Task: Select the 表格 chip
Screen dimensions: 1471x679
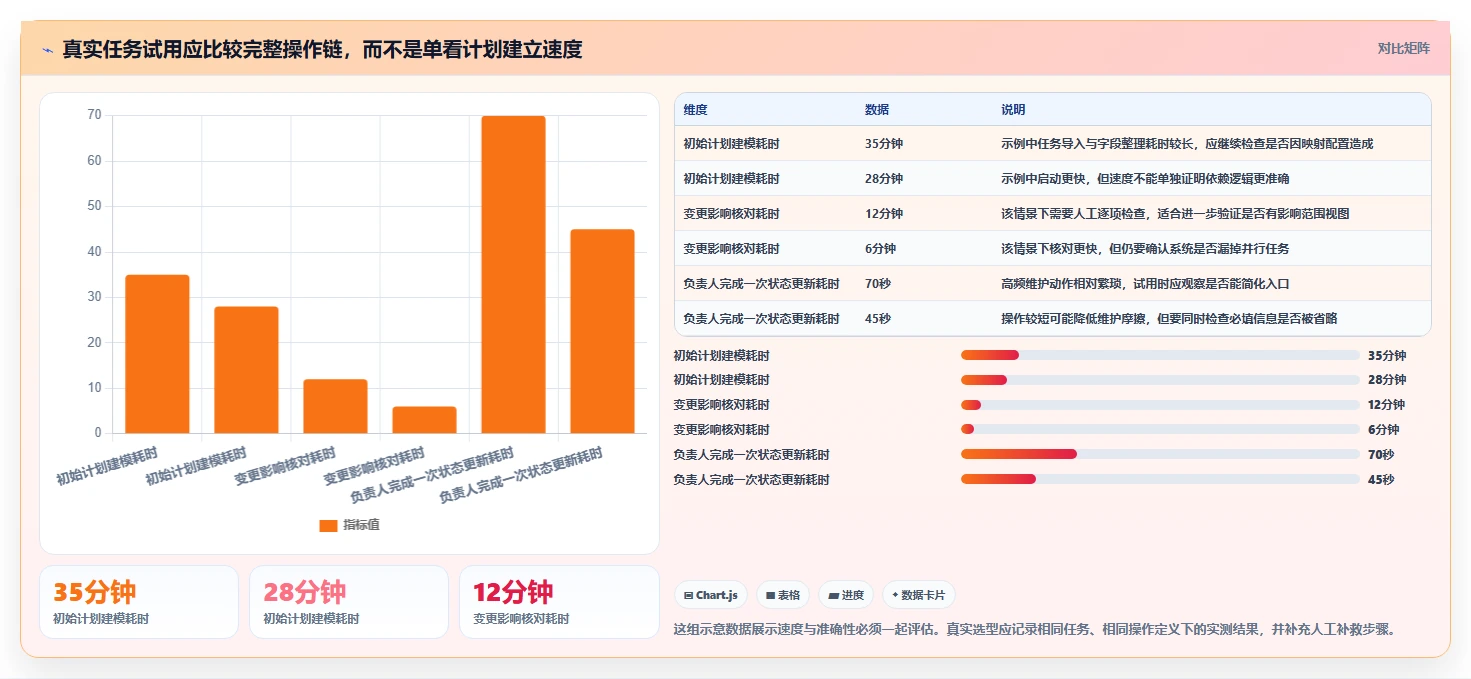Action: pyautogui.click(x=782, y=595)
